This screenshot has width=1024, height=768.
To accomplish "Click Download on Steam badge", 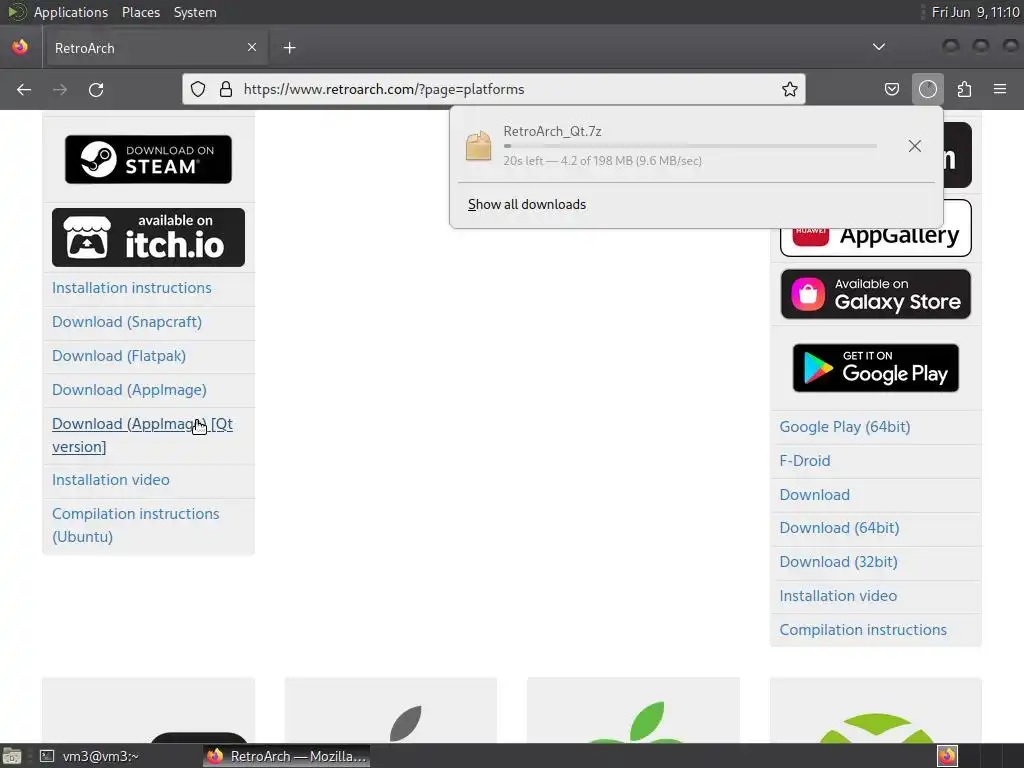I will click(148, 159).
